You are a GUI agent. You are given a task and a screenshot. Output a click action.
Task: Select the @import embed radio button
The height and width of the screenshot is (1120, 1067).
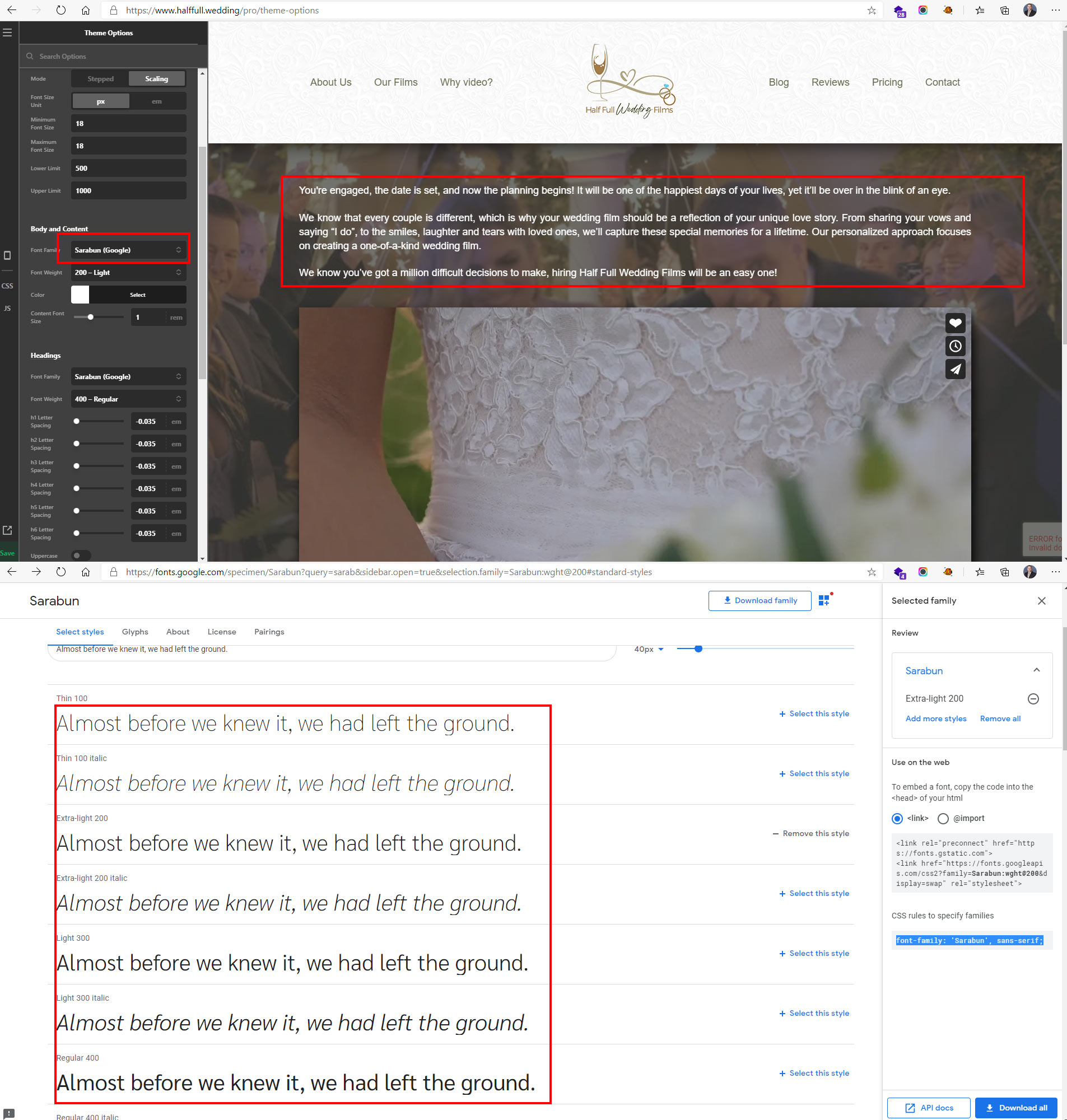[x=943, y=819]
